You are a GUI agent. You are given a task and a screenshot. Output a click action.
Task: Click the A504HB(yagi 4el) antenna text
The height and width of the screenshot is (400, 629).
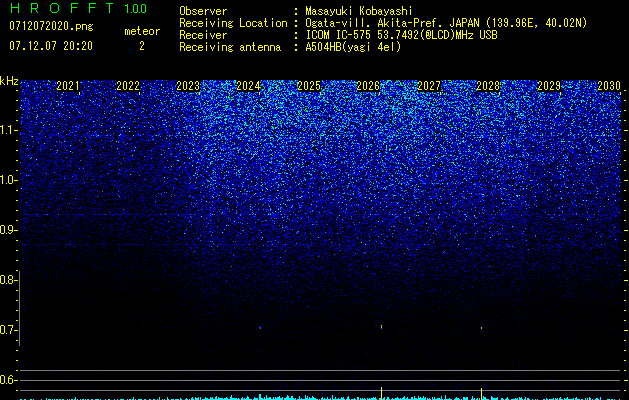tap(353, 47)
